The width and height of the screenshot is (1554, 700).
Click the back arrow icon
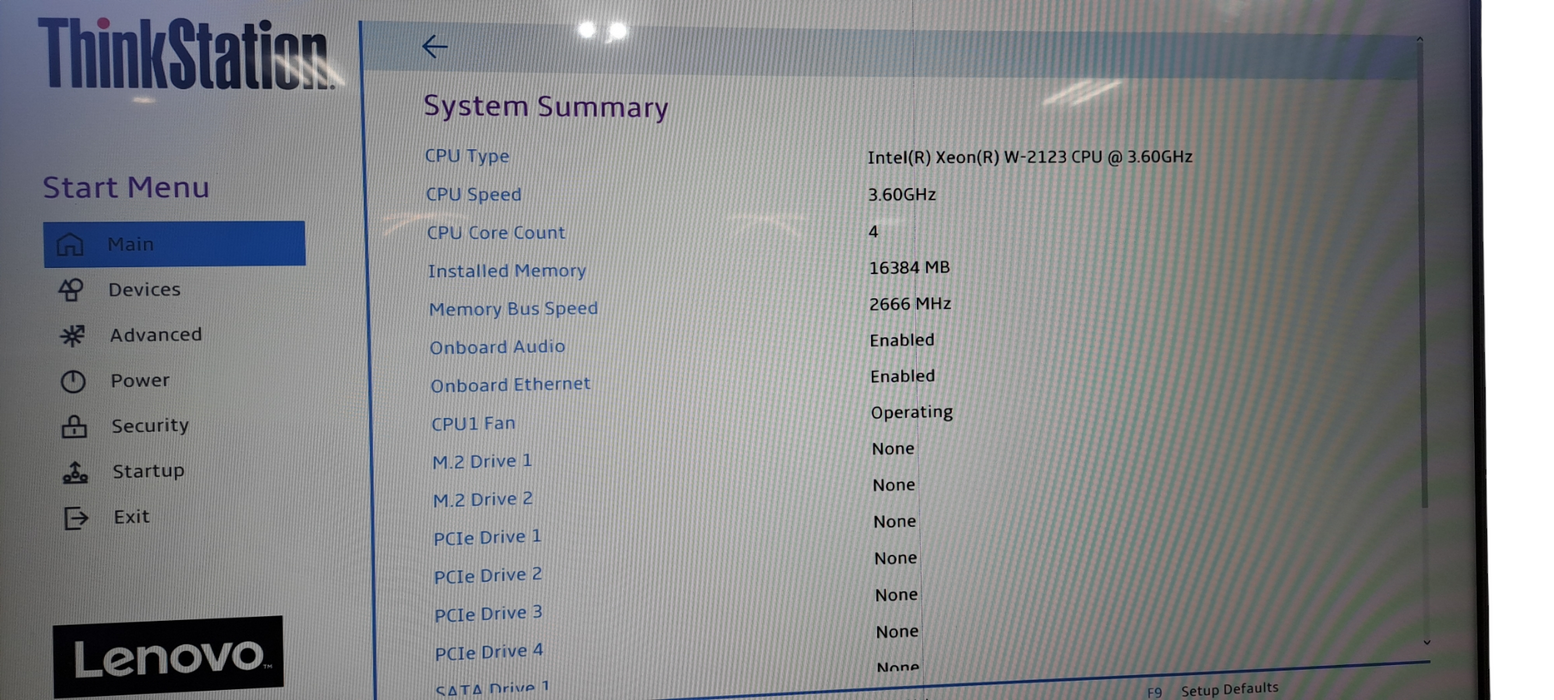434,46
